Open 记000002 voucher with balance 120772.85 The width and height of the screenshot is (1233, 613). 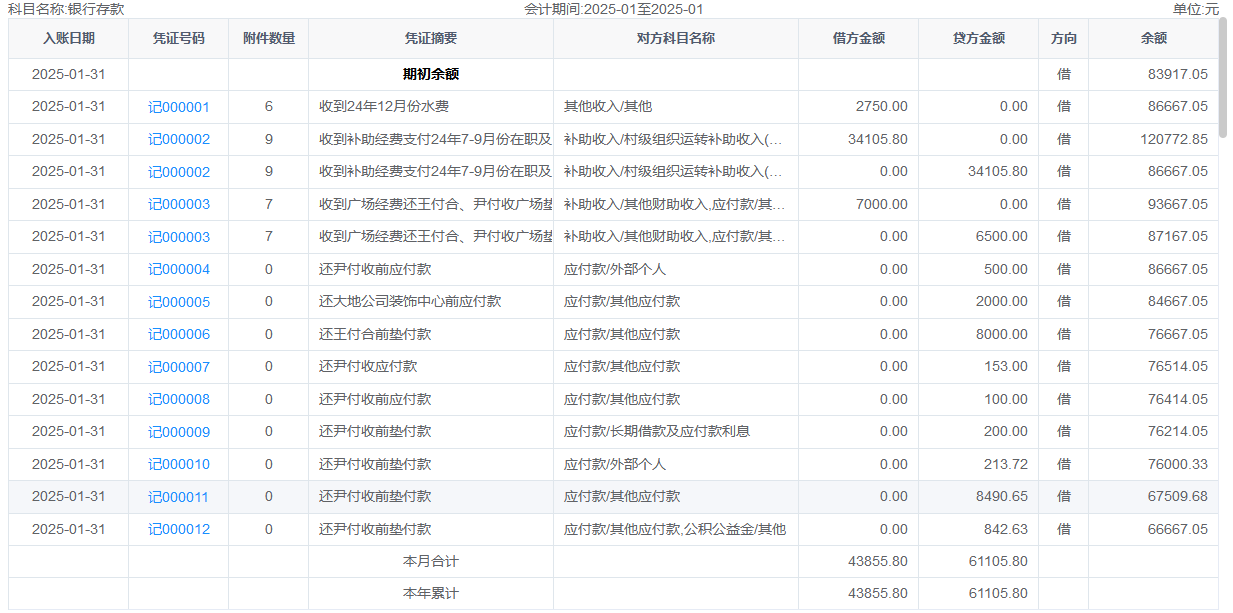[179, 140]
